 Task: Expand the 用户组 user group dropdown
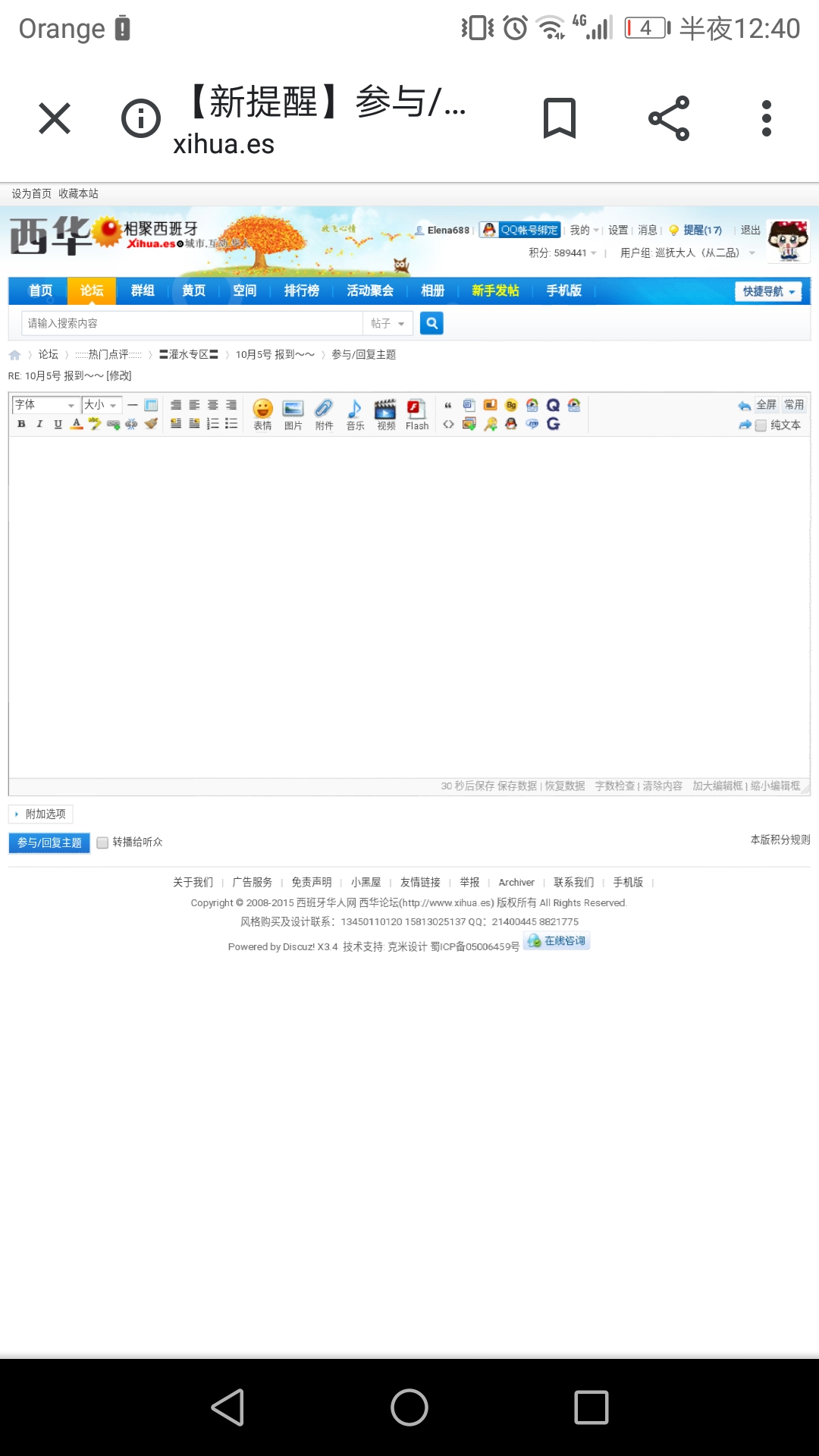coord(688,253)
